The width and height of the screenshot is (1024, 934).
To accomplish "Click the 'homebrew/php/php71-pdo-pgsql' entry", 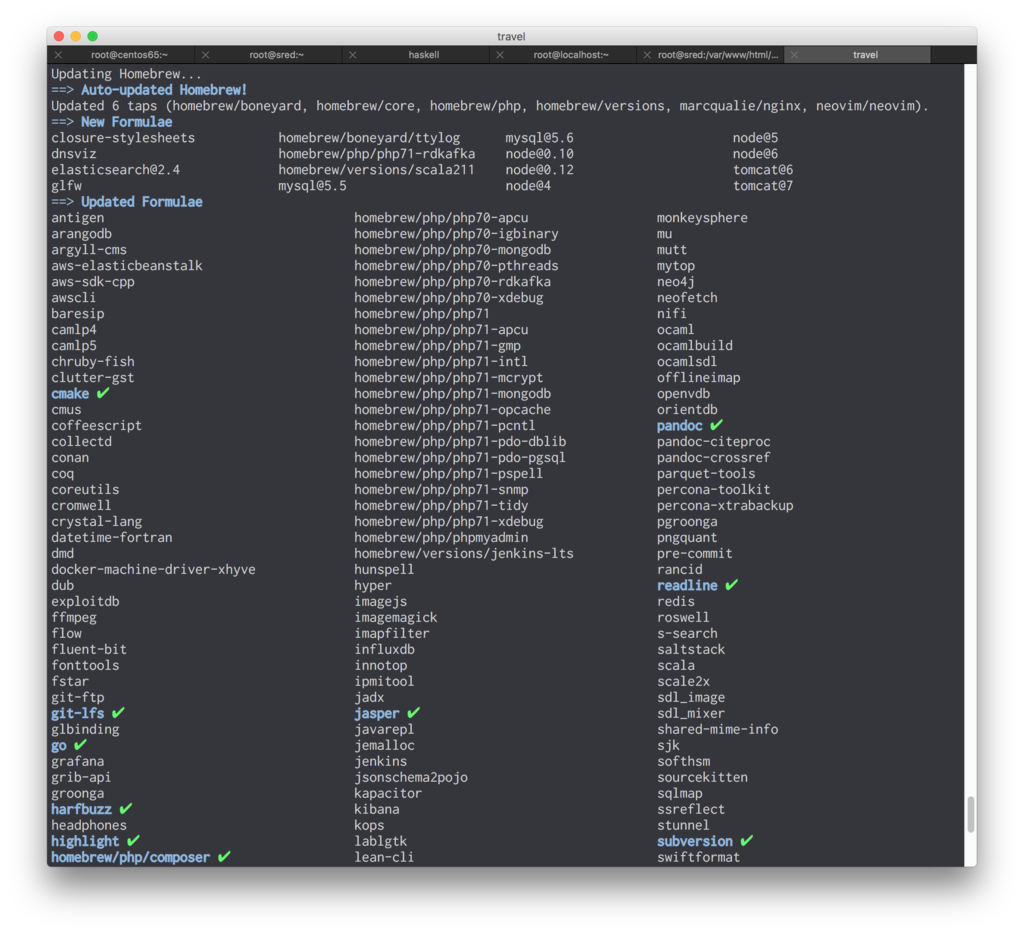I will coord(460,457).
